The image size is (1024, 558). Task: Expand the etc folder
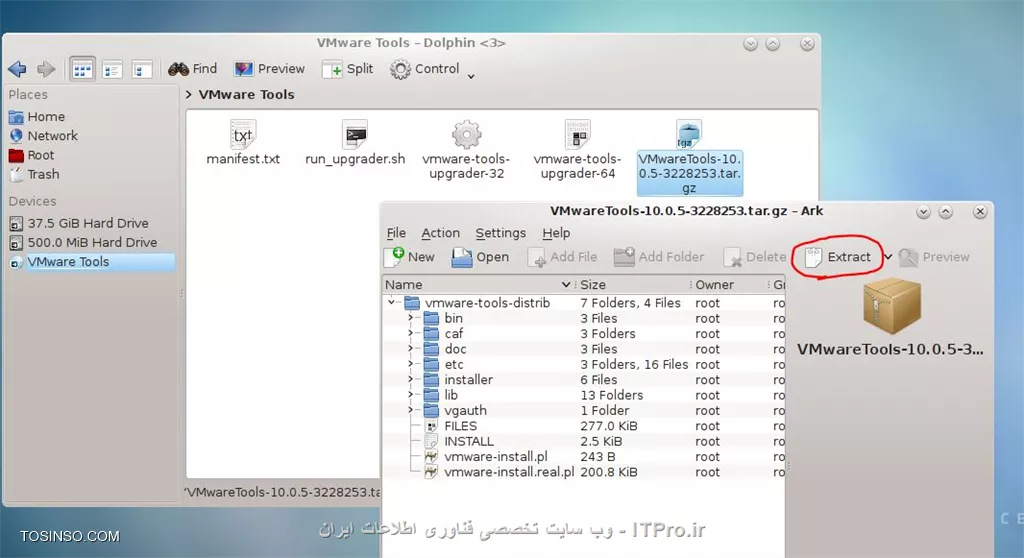411,364
